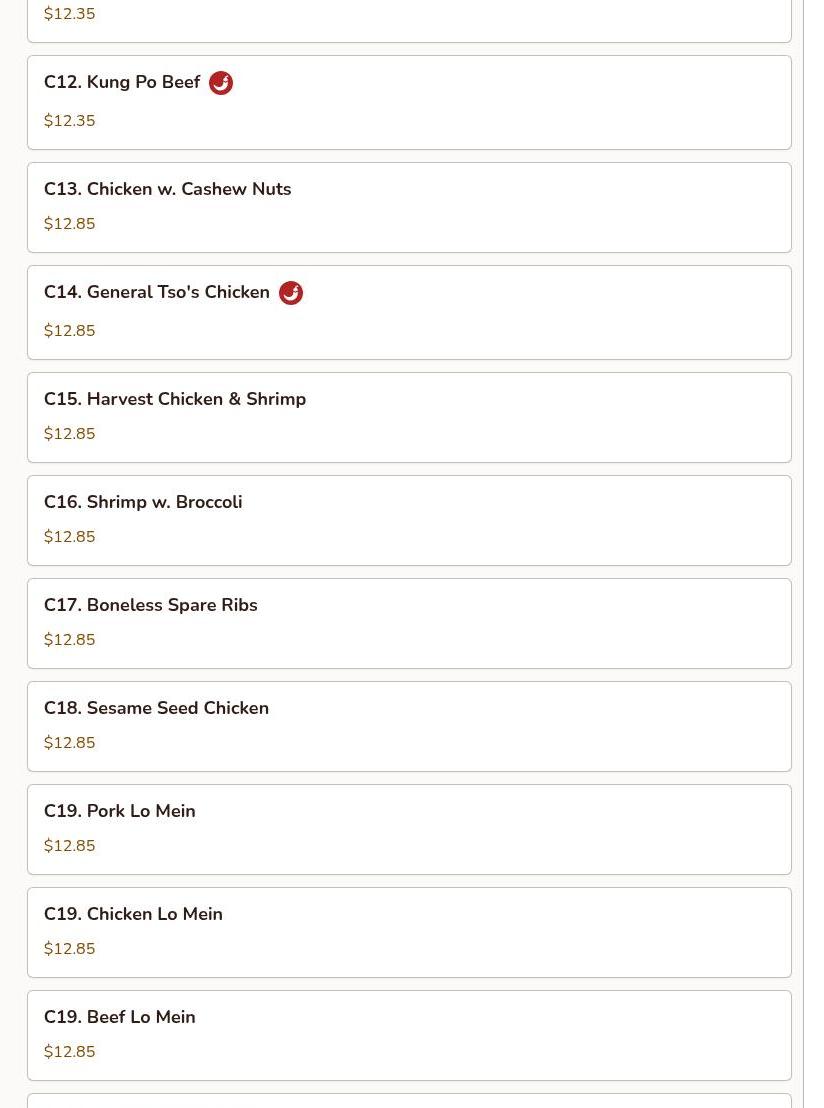The width and height of the screenshot is (824, 1108).
Task: Click the $12.85 price under Boneless Spare Ribs
Action: tap(69, 640)
